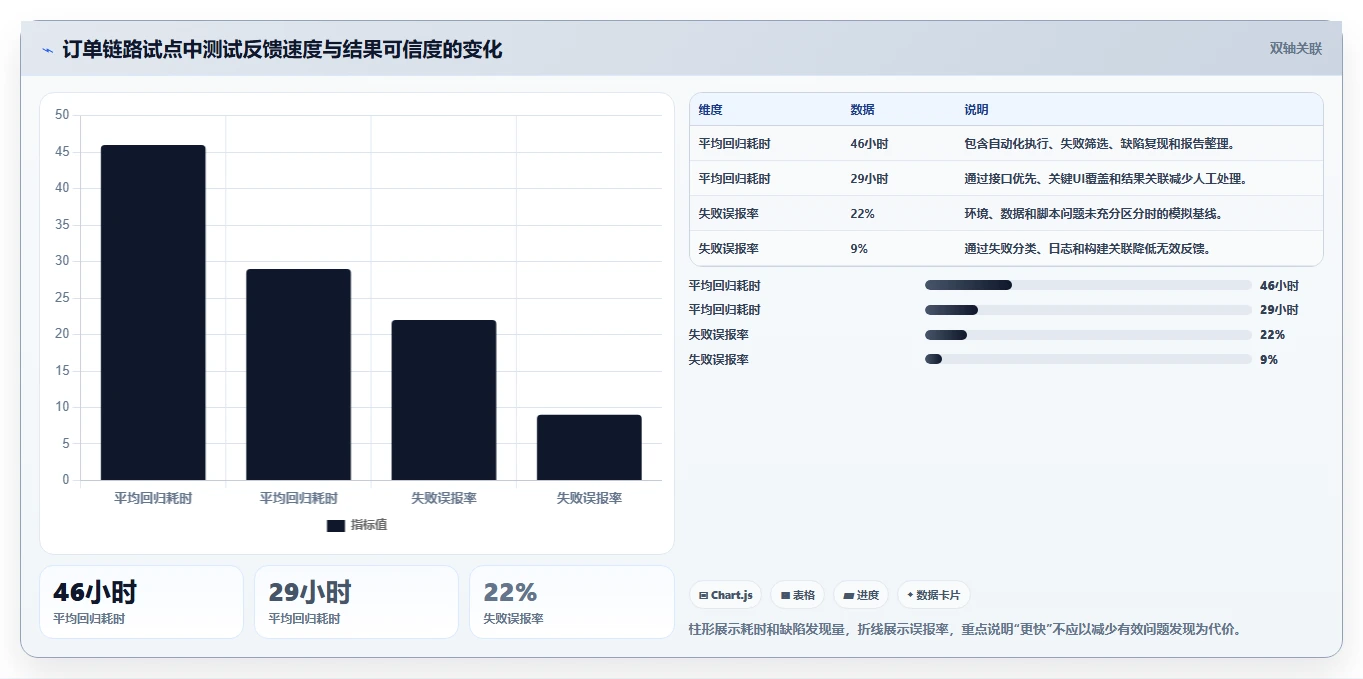Select the 数据卡片 chip
The height and width of the screenshot is (679, 1363).
tap(933, 595)
